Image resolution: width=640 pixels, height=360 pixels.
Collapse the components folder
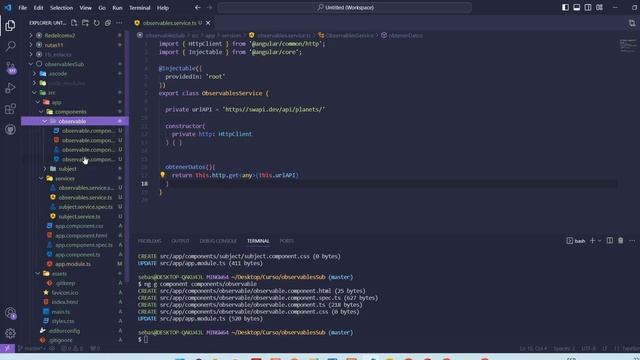pyautogui.click(x=41, y=111)
